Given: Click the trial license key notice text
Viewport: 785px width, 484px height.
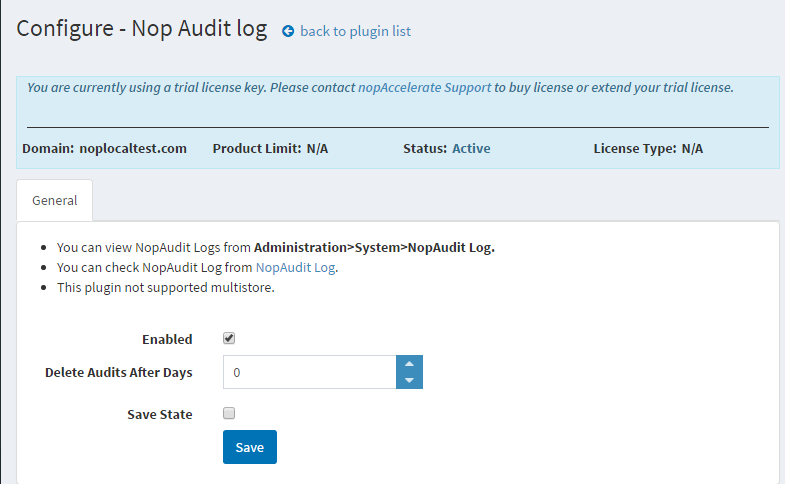Looking at the screenshot, I should coord(190,87).
